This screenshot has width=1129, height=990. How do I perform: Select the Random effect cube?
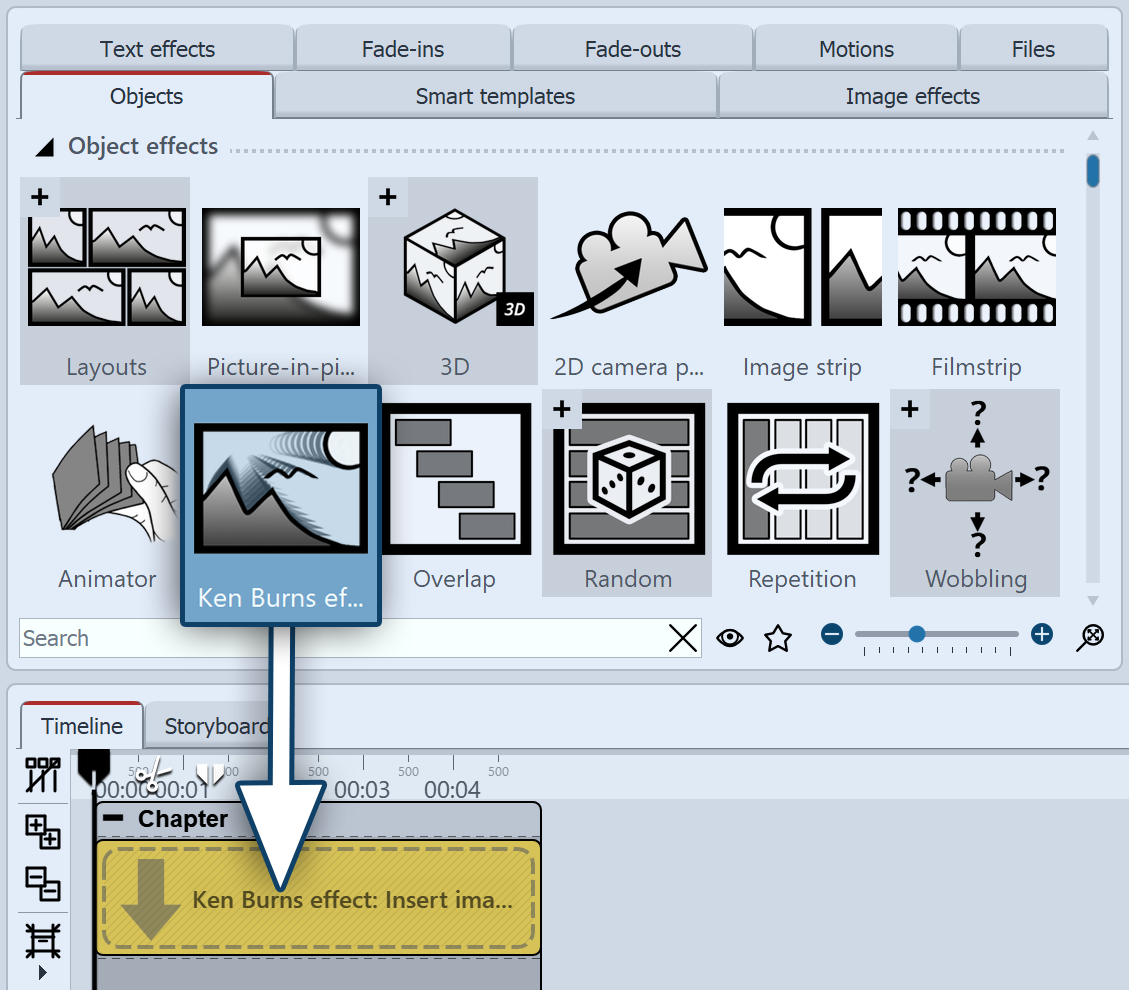627,478
